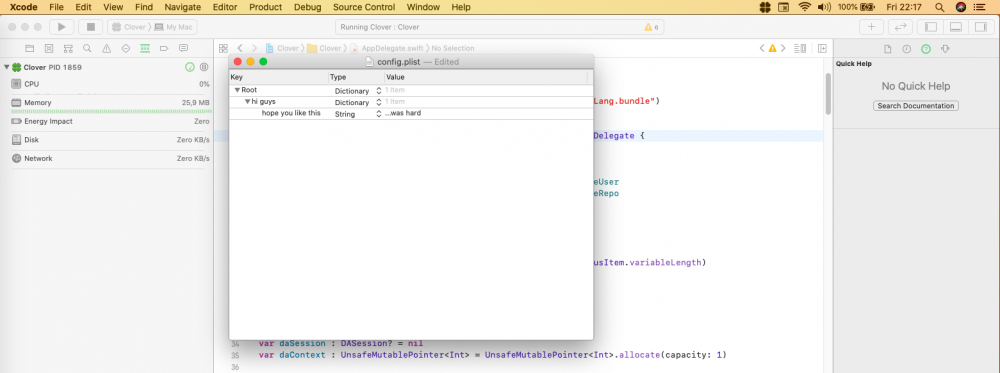The height and width of the screenshot is (373, 1000).
Task: Open the Library with plus button
Action: 871,27
